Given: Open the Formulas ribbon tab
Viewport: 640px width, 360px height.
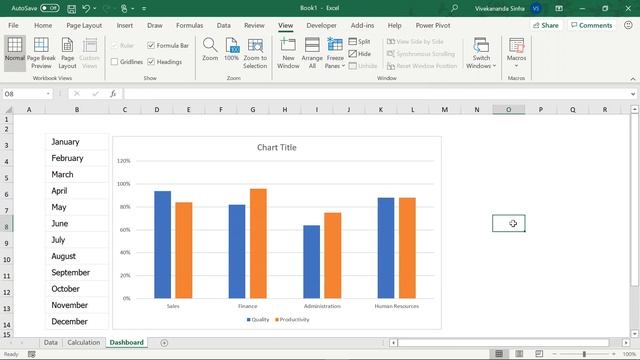Looking at the screenshot, I should [x=189, y=25].
